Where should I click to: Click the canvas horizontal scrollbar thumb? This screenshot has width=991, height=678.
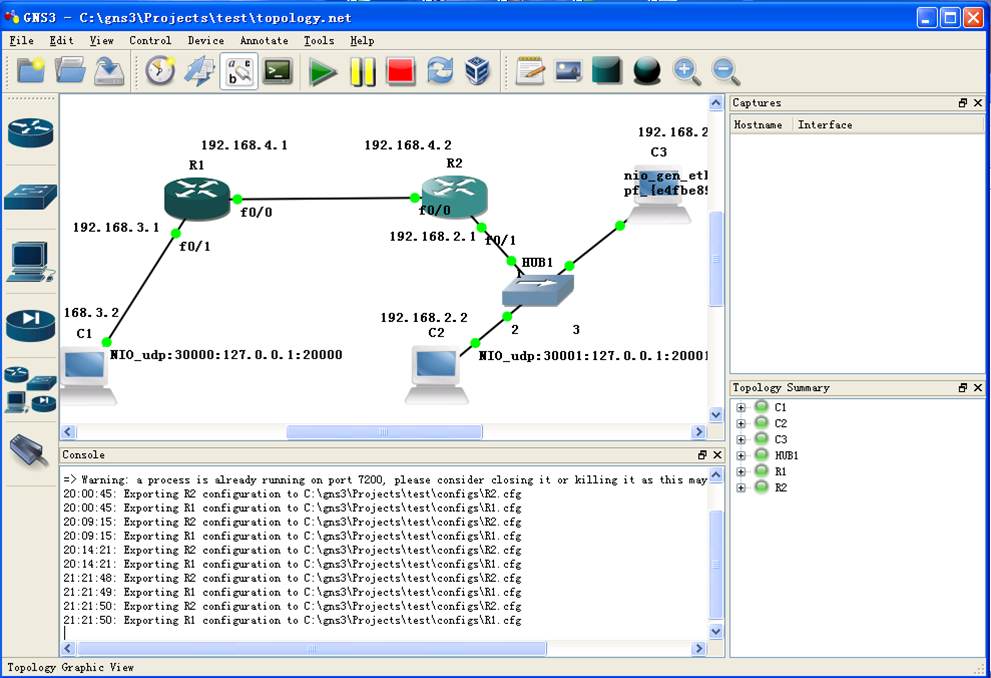coord(384,432)
